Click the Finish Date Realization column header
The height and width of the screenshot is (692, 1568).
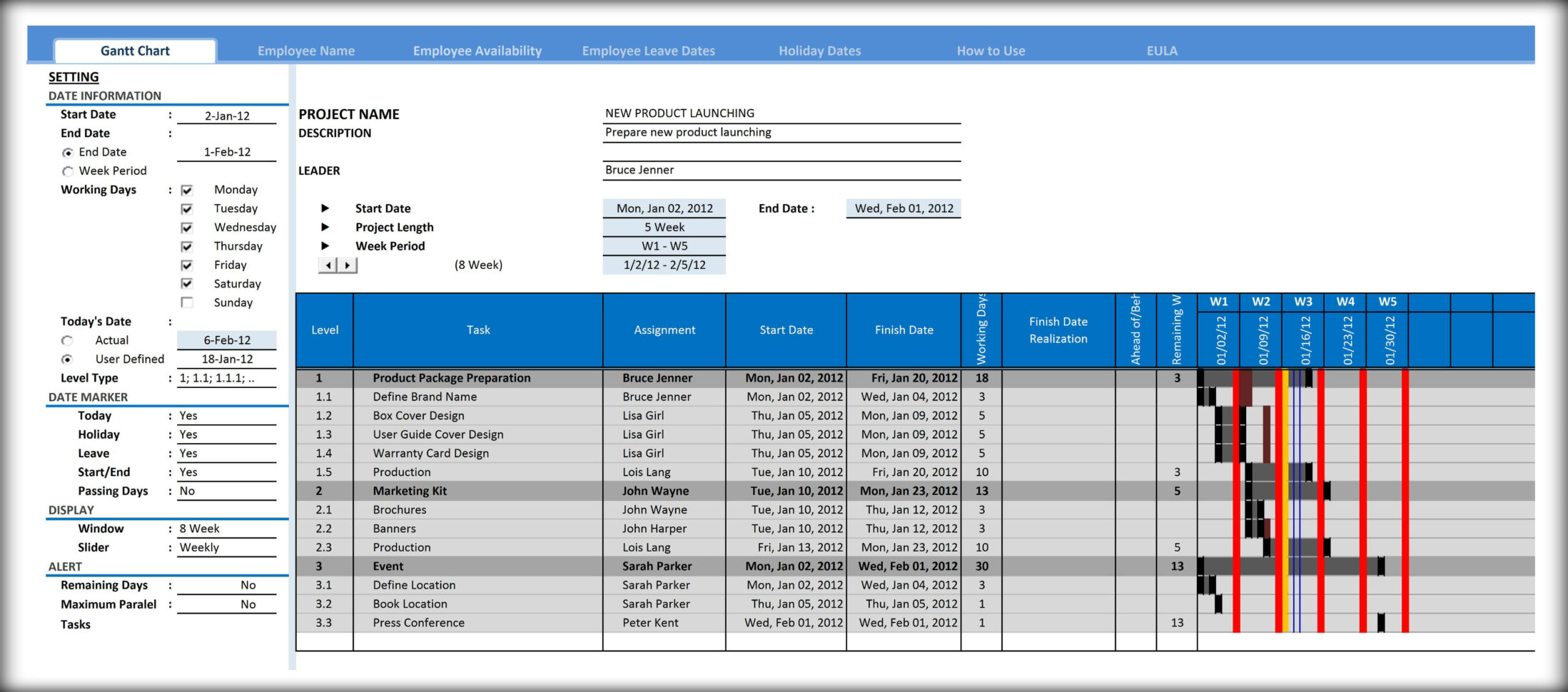click(x=1058, y=330)
